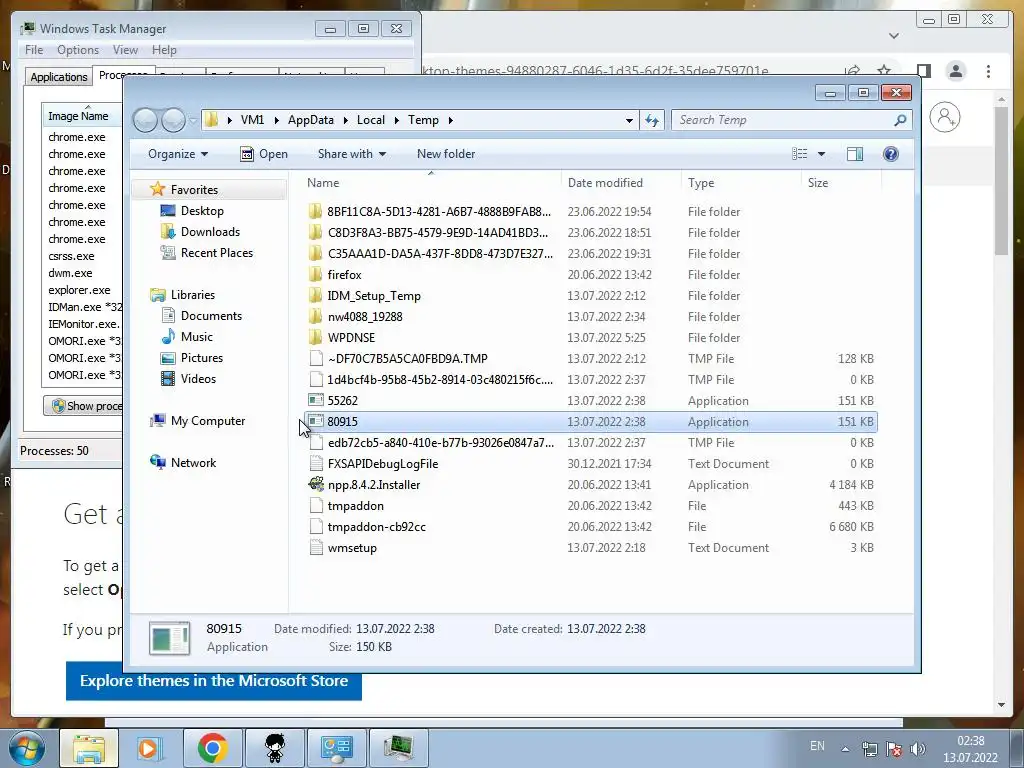Image resolution: width=1024 pixels, height=768 pixels.
Task: Click the change view icon in Explorer toolbar
Action: (800, 154)
